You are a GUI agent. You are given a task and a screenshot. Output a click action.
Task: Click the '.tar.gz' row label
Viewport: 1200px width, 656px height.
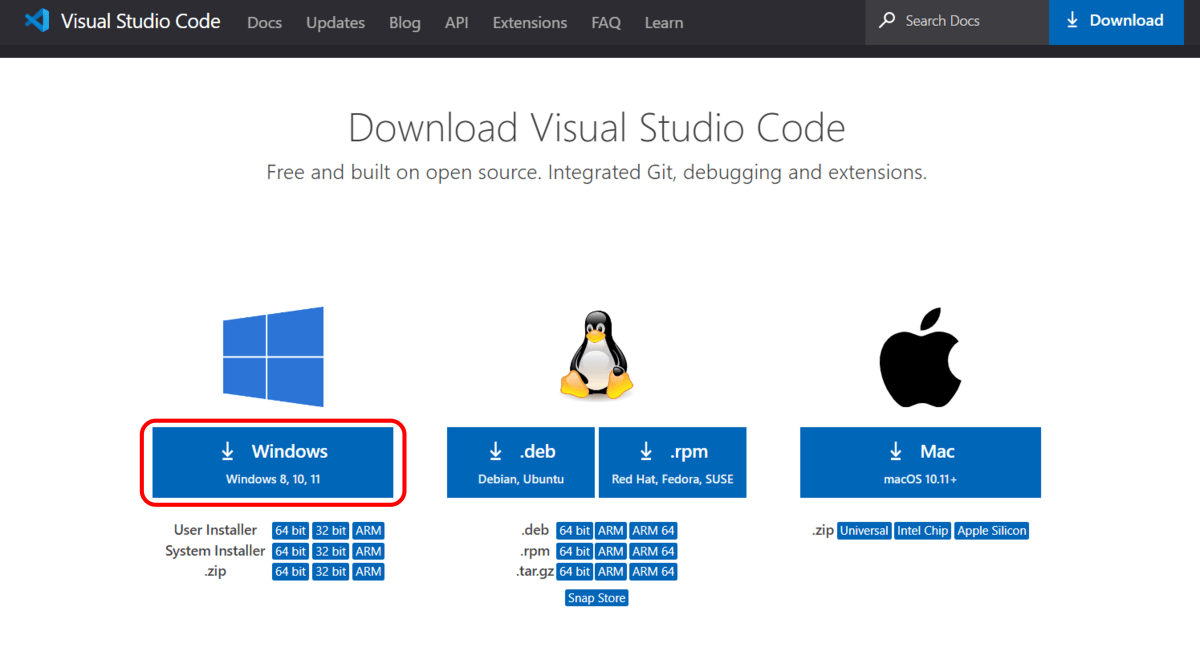coord(535,572)
